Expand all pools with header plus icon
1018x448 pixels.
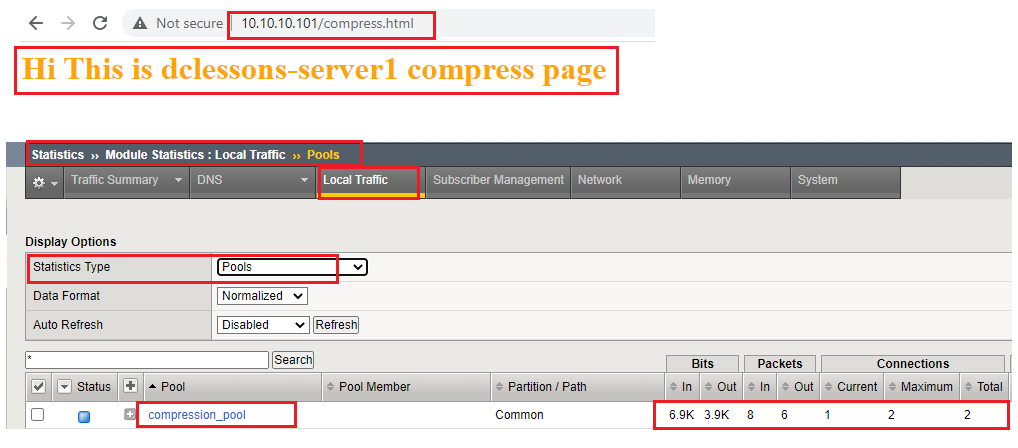130,386
